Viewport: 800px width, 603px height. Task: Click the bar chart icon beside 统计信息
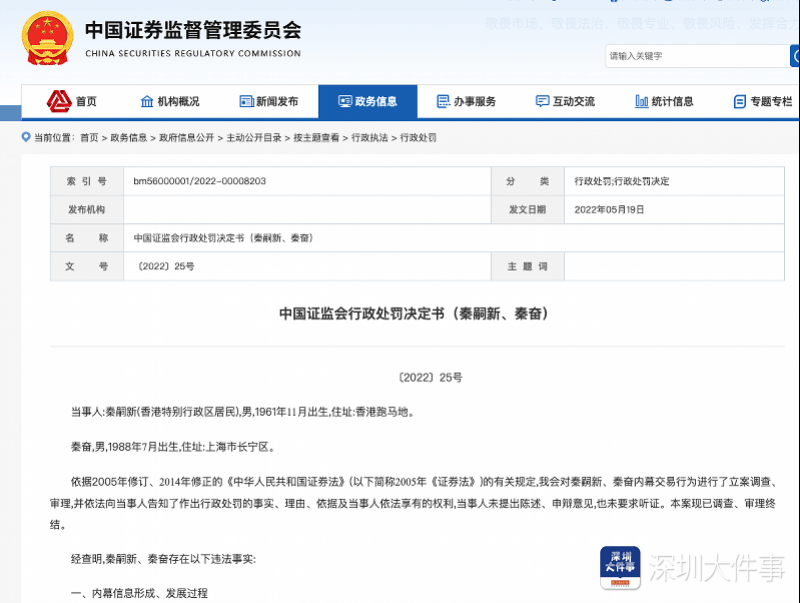641,102
